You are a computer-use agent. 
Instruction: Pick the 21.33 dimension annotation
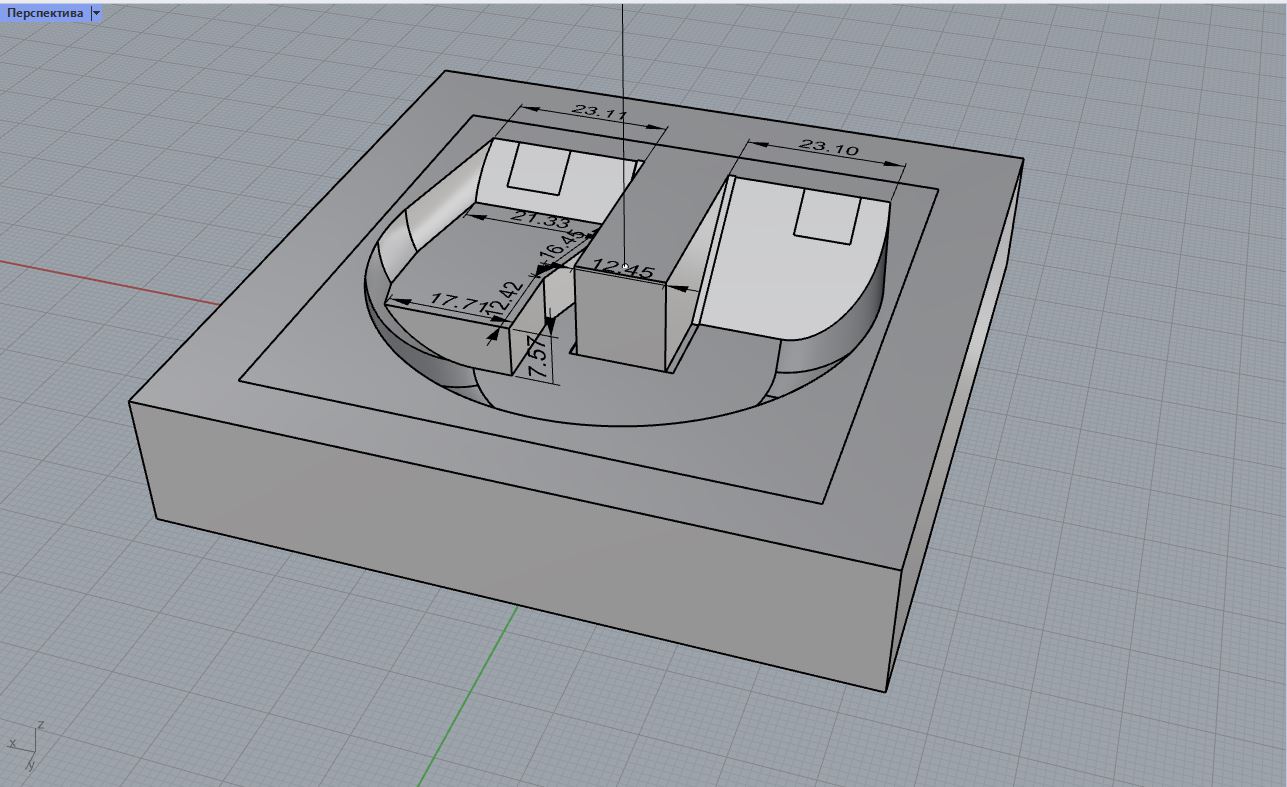coord(540,220)
